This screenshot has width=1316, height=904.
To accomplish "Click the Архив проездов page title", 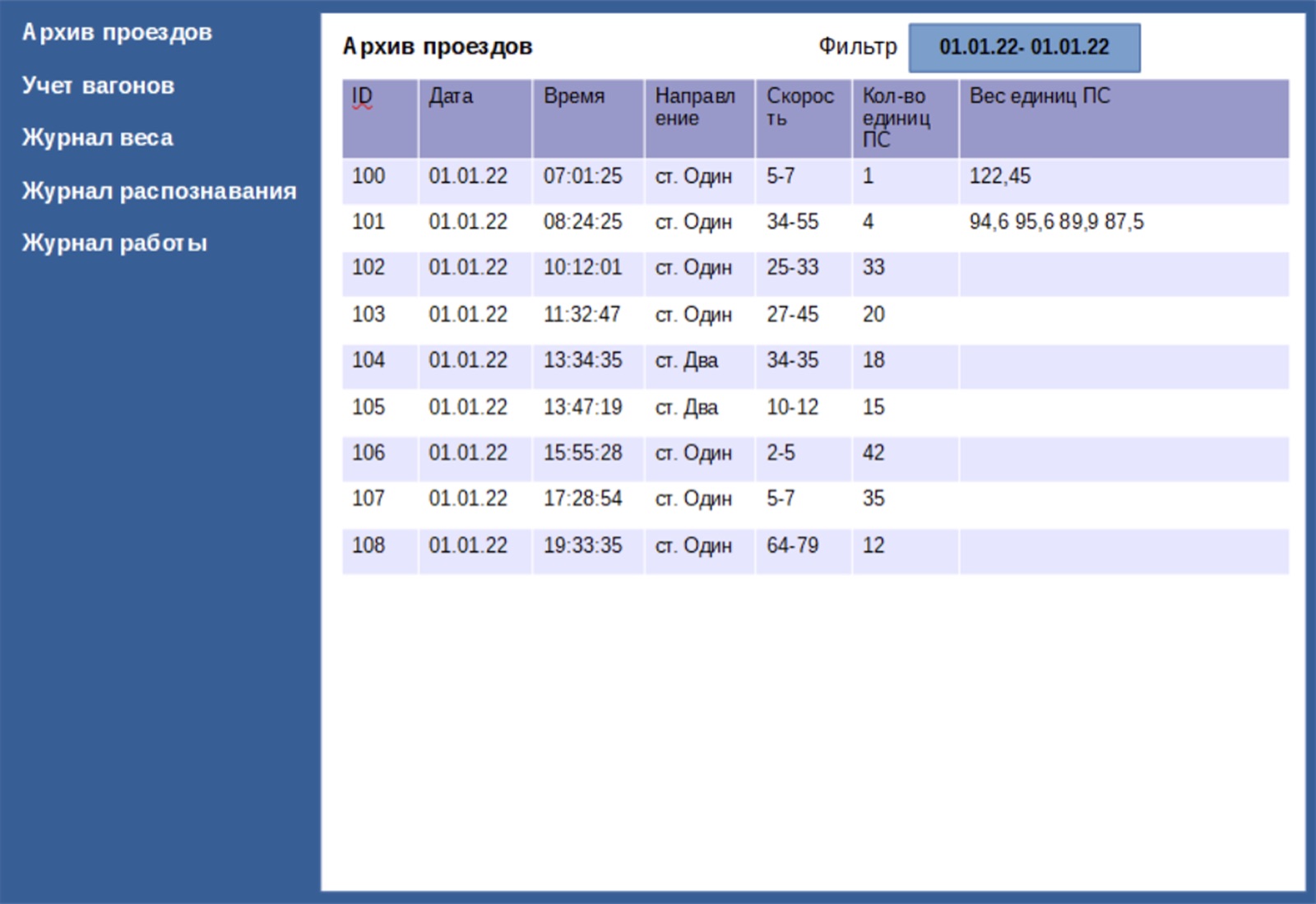I will pos(438,47).
